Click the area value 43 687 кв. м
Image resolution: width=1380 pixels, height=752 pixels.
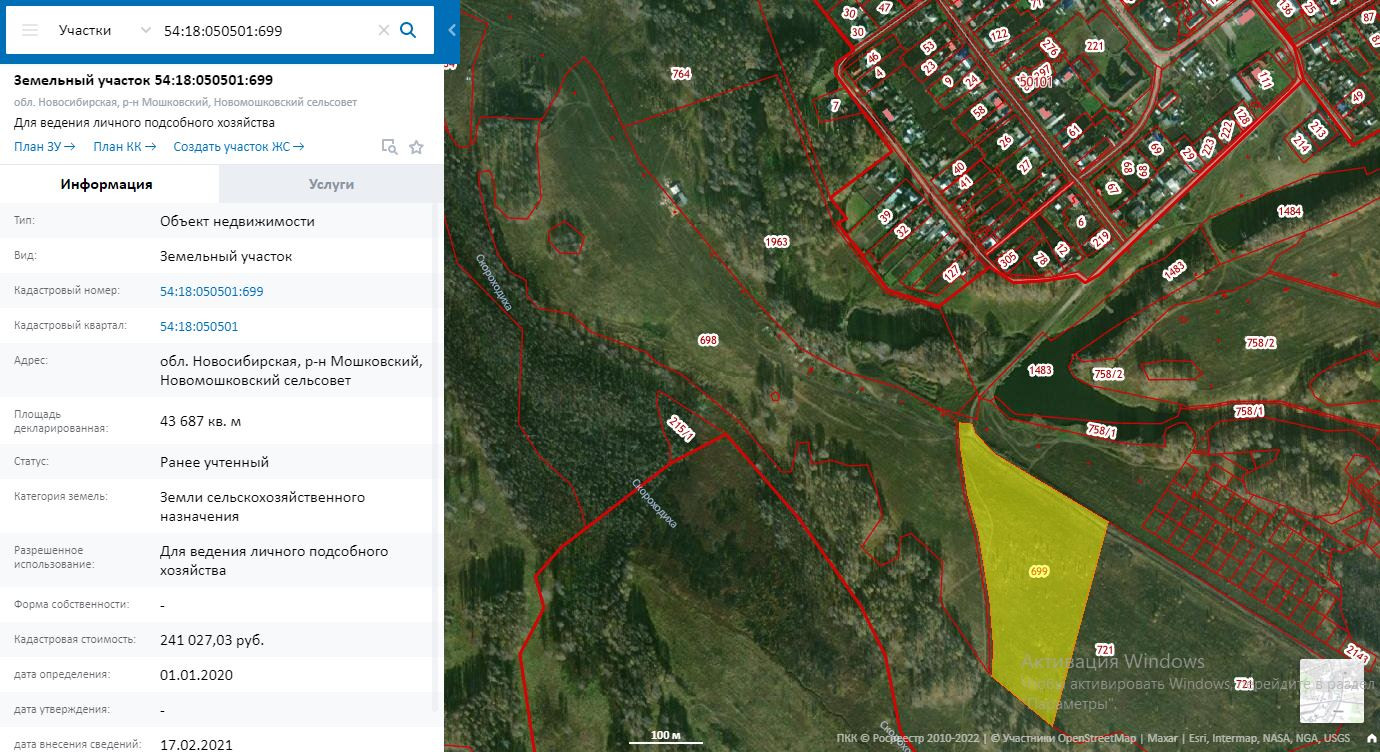(200, 421)
